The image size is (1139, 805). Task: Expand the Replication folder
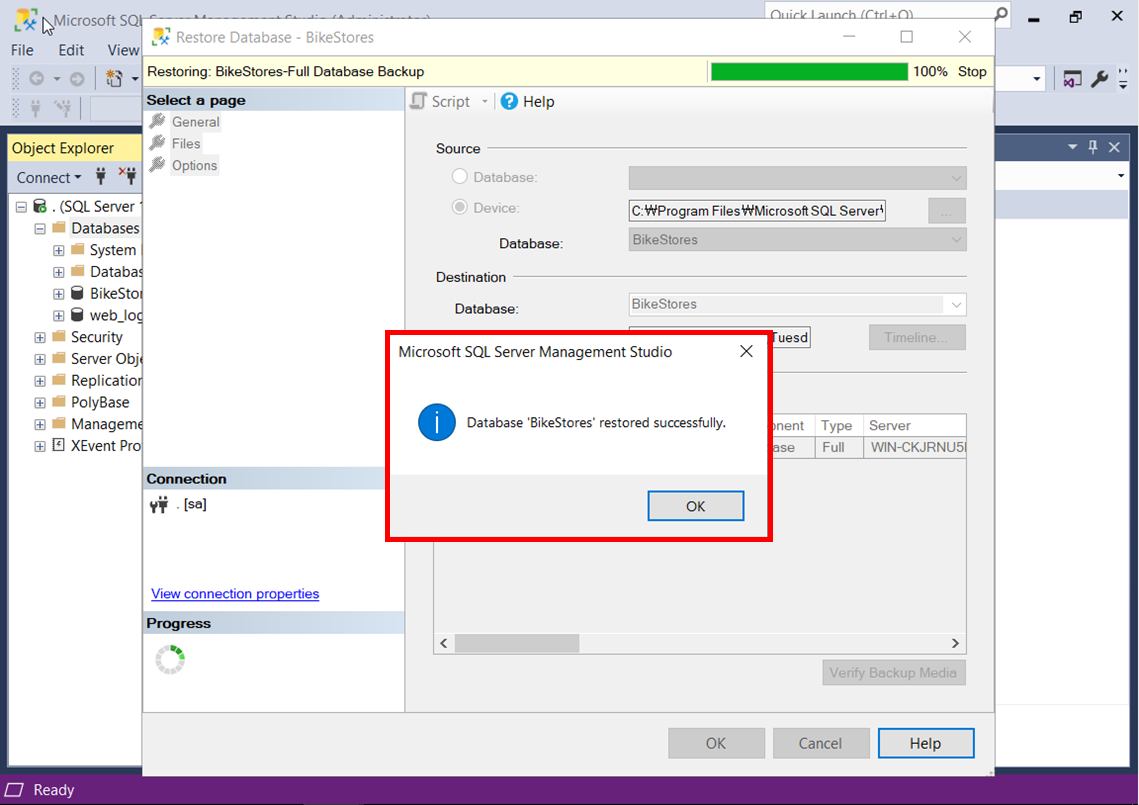point(40,381)
